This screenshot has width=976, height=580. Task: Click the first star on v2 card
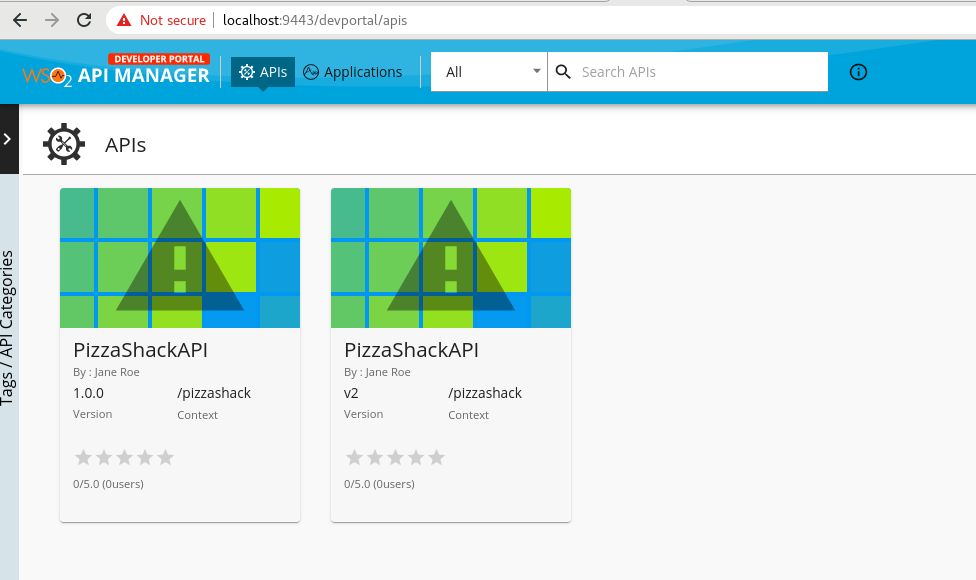pyautogui.click(x=354, y=458)
